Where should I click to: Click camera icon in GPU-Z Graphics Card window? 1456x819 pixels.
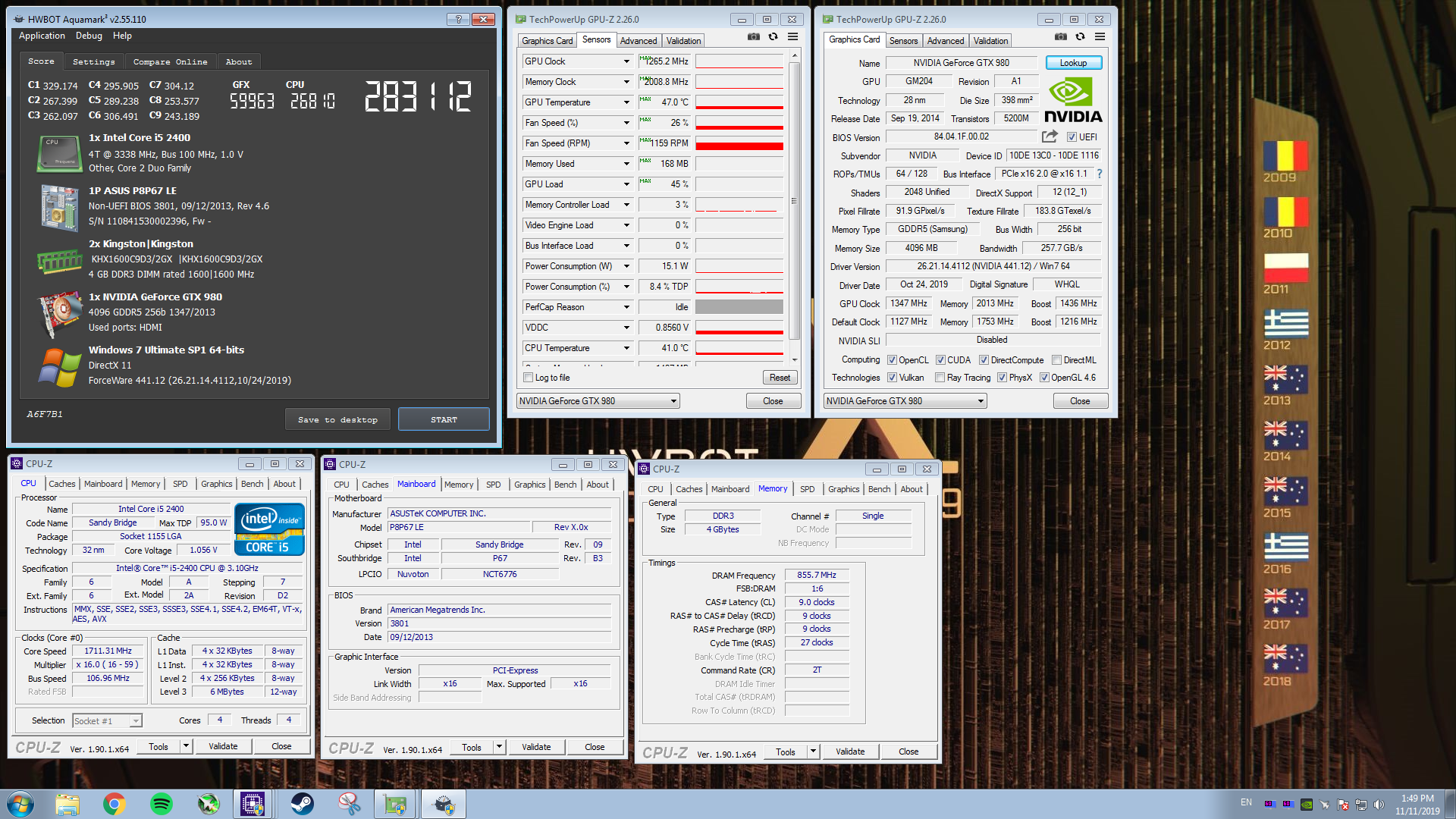coord(1060,36)
